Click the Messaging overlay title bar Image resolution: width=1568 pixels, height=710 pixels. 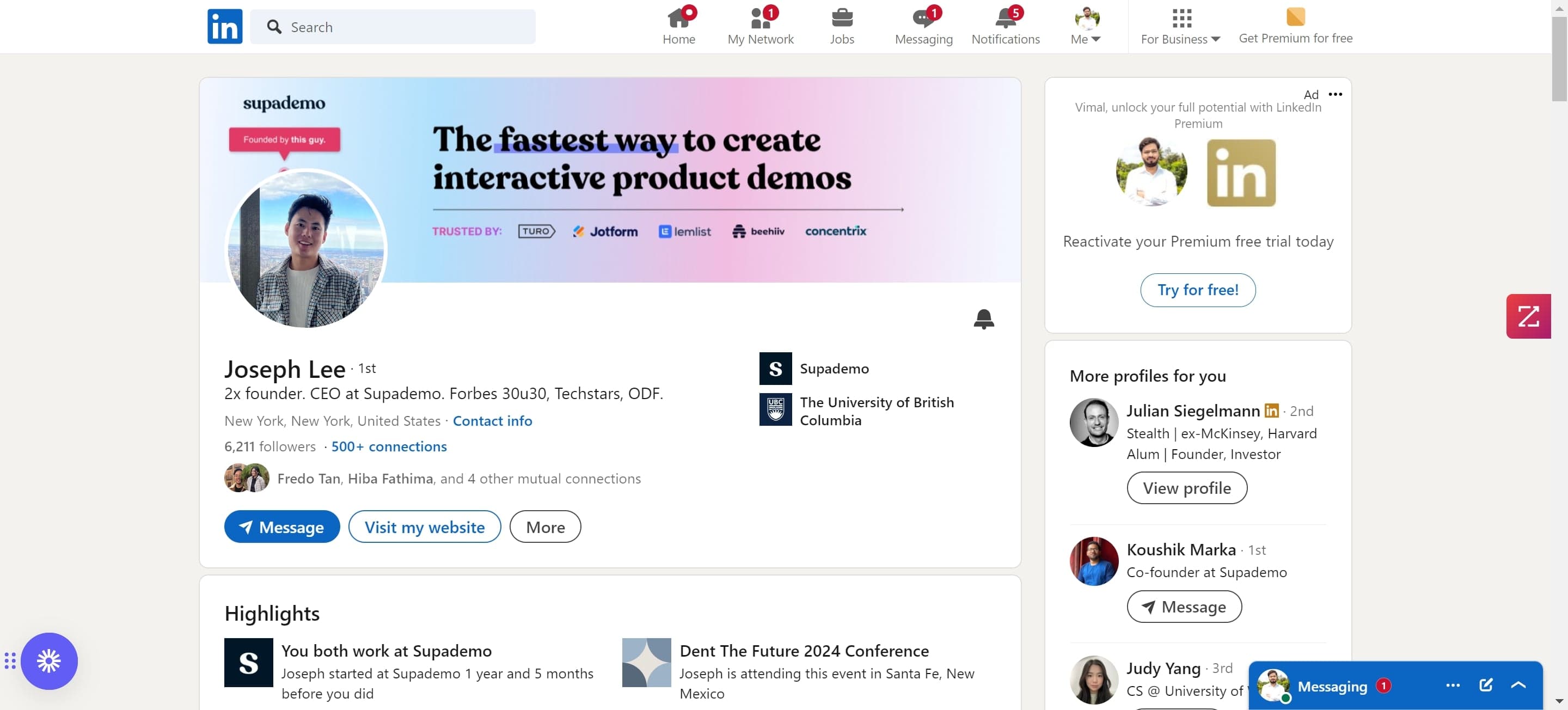tap(1395, 685)
